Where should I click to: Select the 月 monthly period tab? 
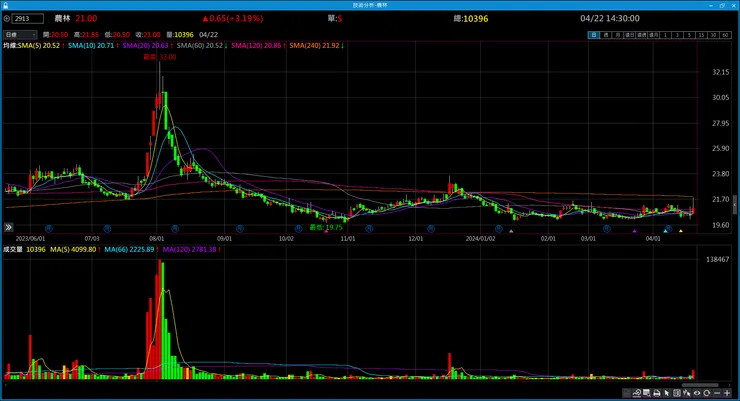pos(618,35)
